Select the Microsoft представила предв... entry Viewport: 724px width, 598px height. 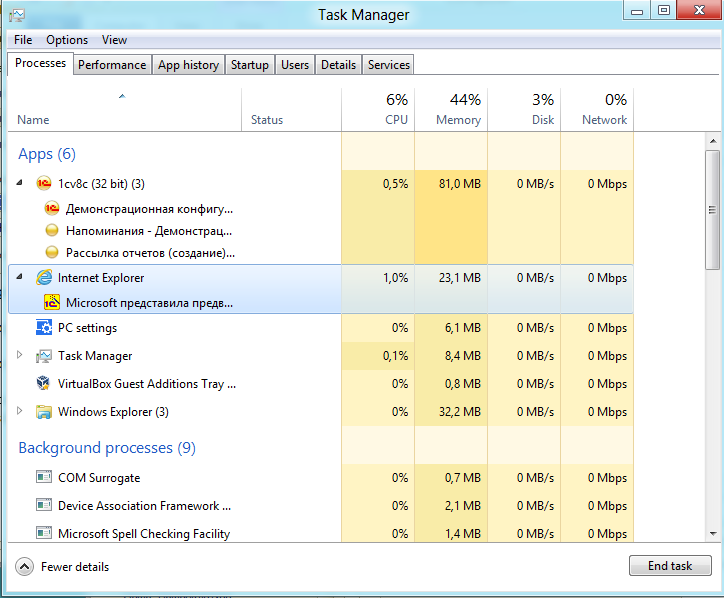(149, 303)
